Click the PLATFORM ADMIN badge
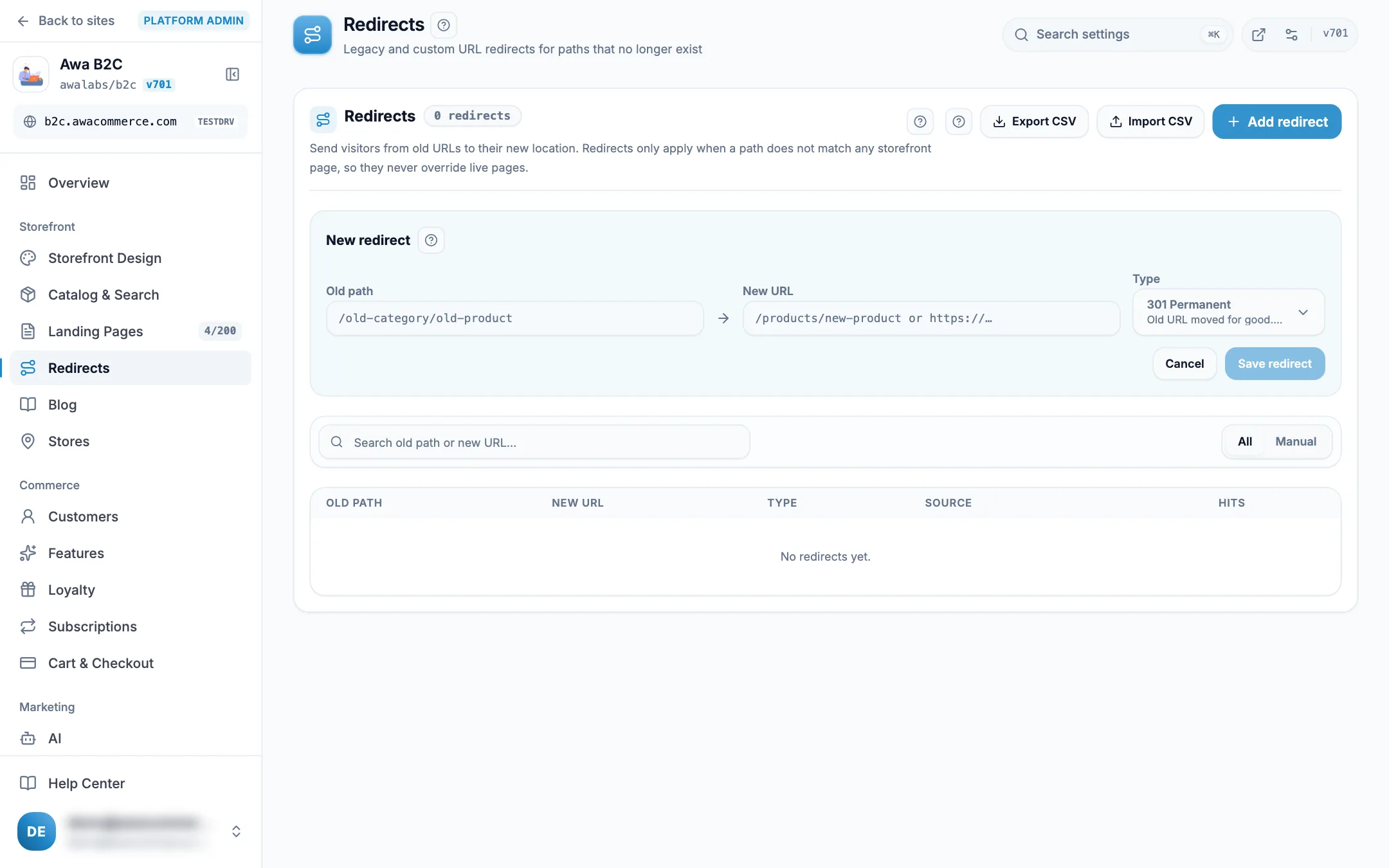This screenshot has height=868, width=1389. coord(194,21)
